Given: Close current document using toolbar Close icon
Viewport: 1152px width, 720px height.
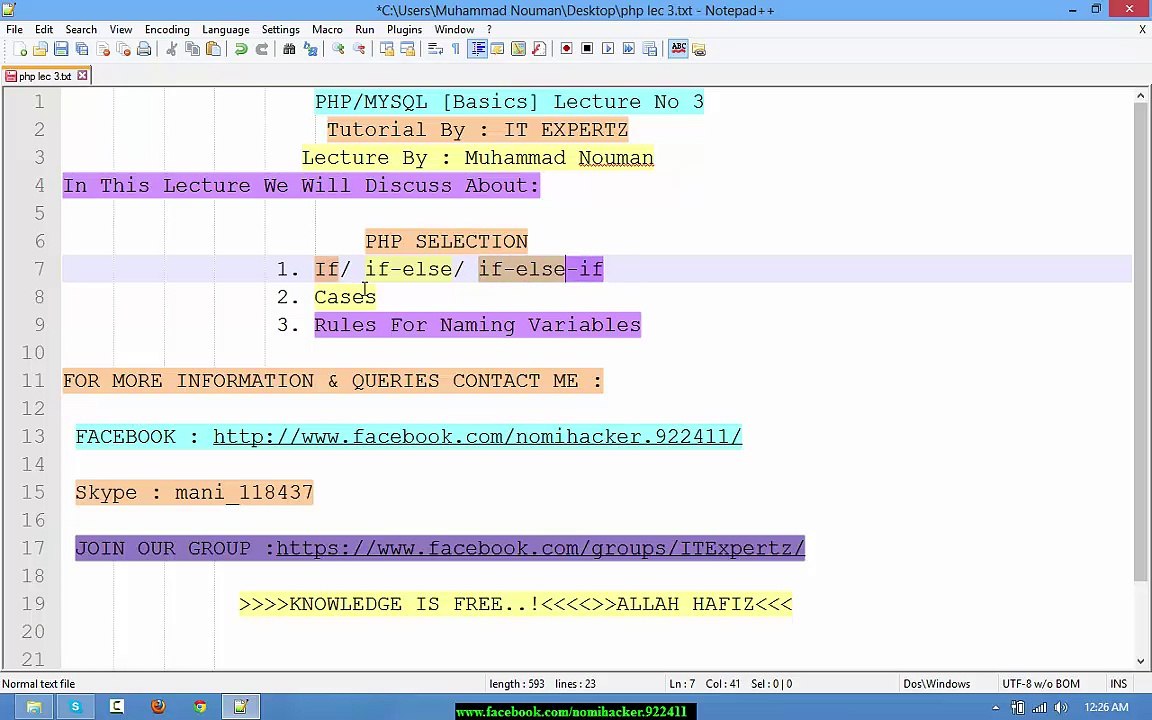Looking at the screenshot, I should tap(103, 49).
